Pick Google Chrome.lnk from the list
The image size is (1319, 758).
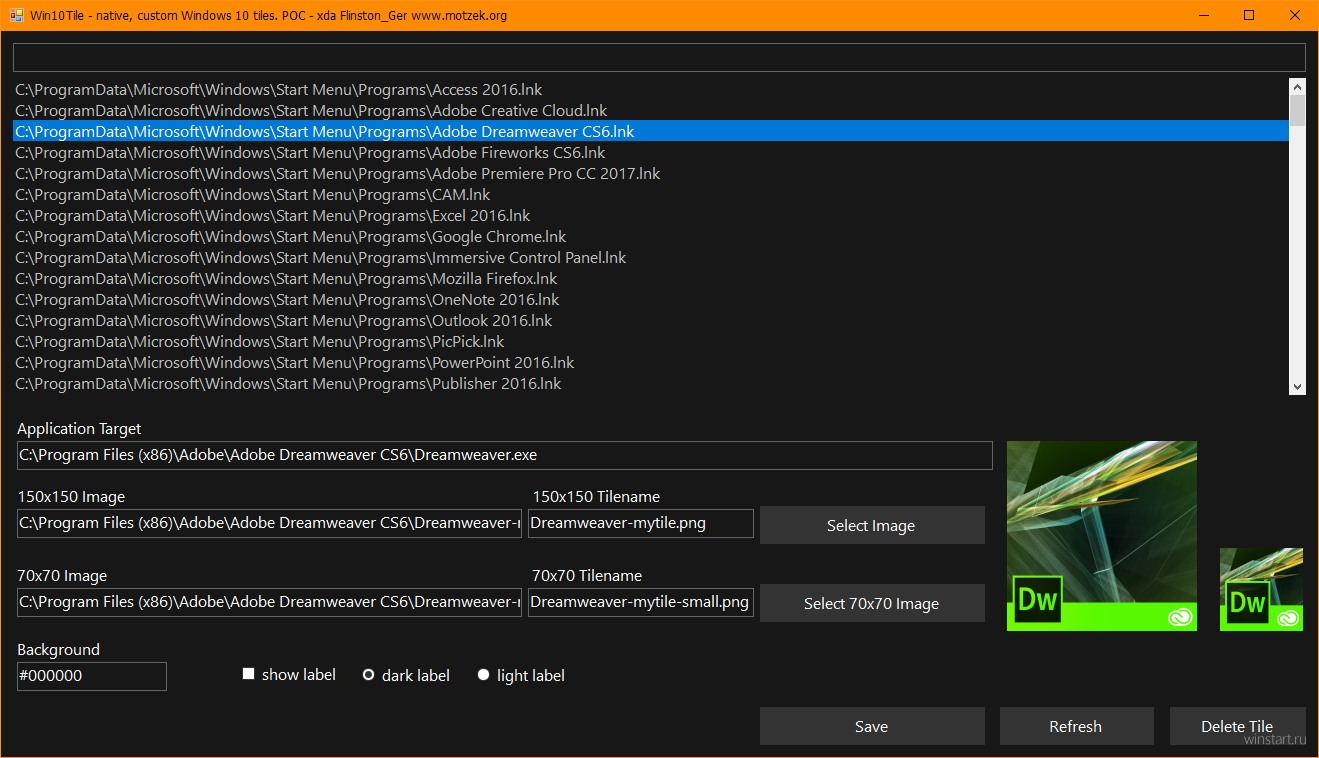(291, 237)
